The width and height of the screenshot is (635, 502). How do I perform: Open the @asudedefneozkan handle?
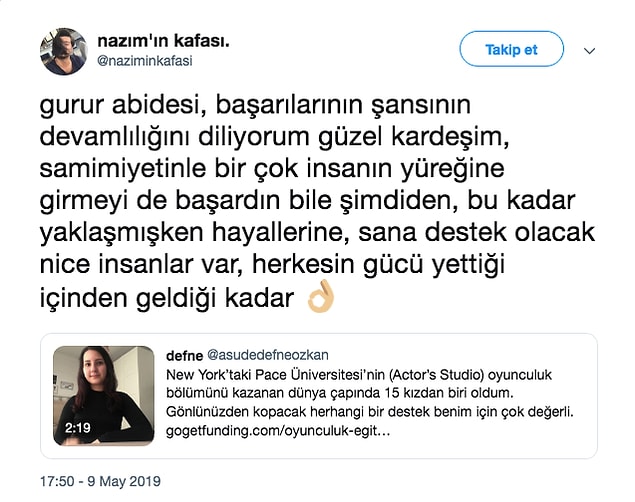[x=268, y=355]
